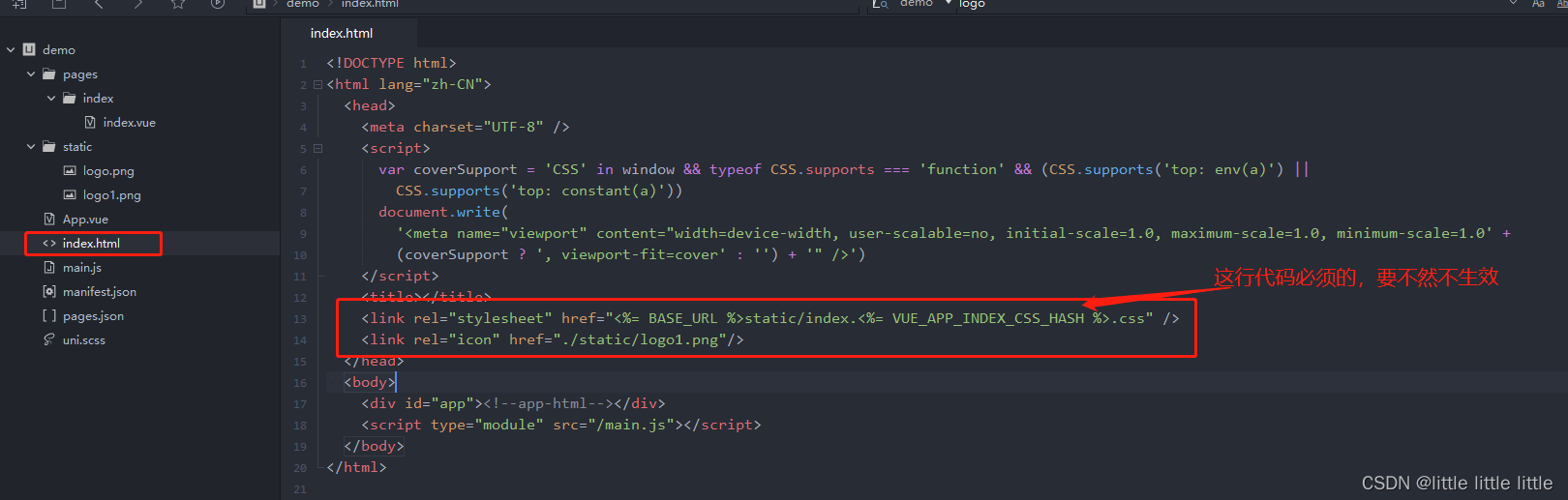This screenshot has height=500, width=1568.
Task: Click the meta charset="UTF-8" line
Action: click(x=466, y=127)
